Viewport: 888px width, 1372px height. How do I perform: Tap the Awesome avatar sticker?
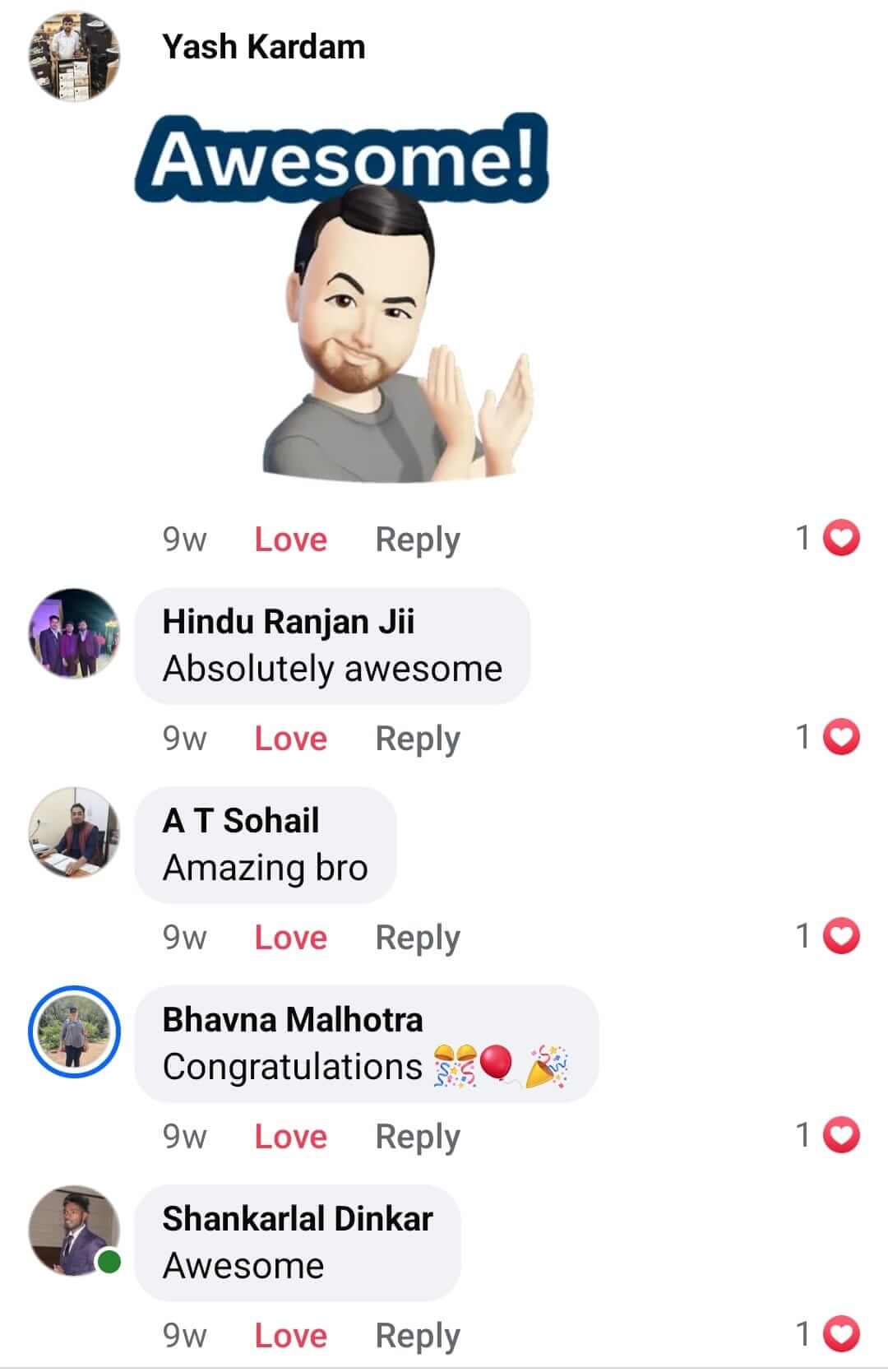341,298
